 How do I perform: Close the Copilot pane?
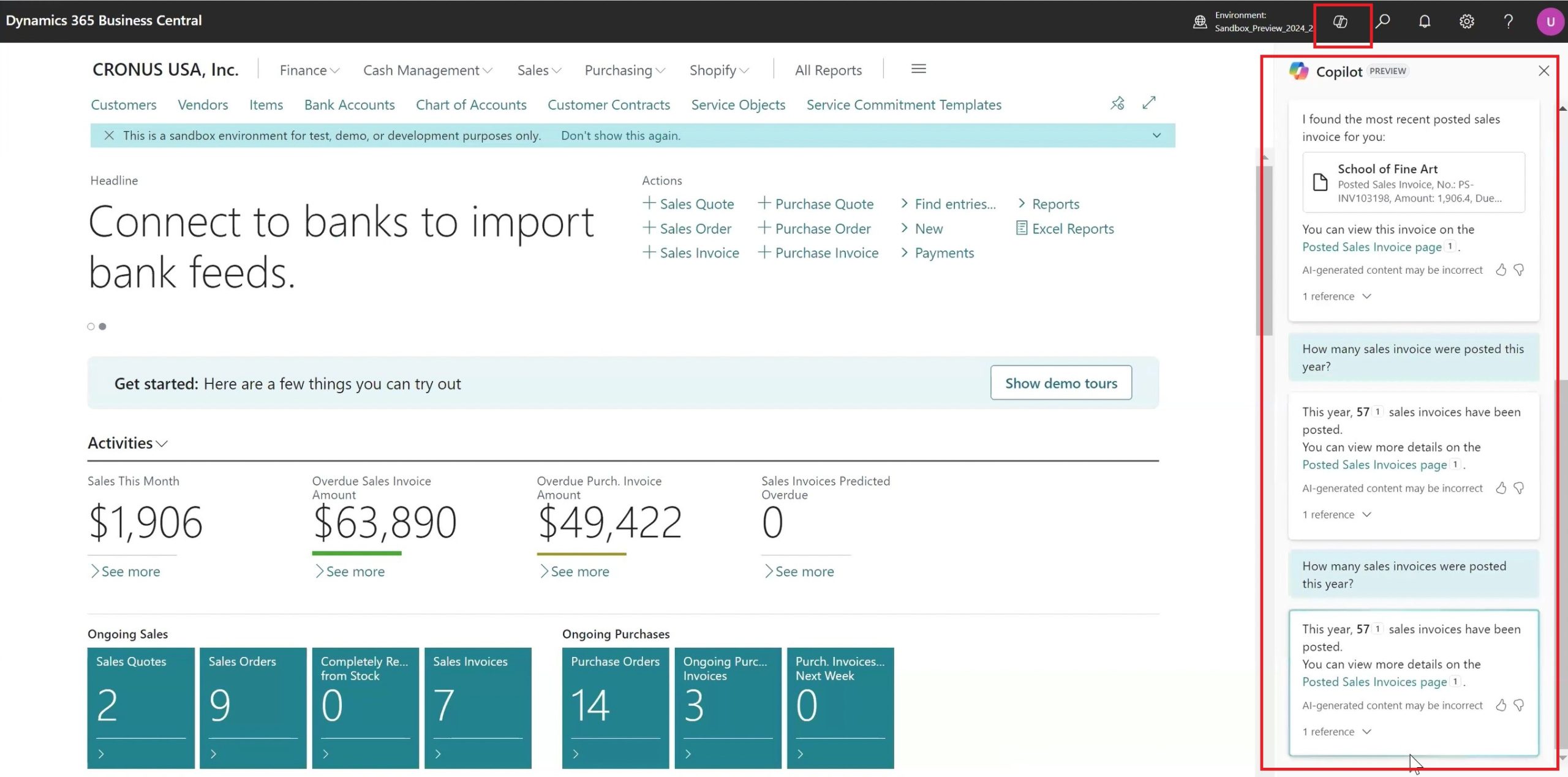click(1543, 71)
